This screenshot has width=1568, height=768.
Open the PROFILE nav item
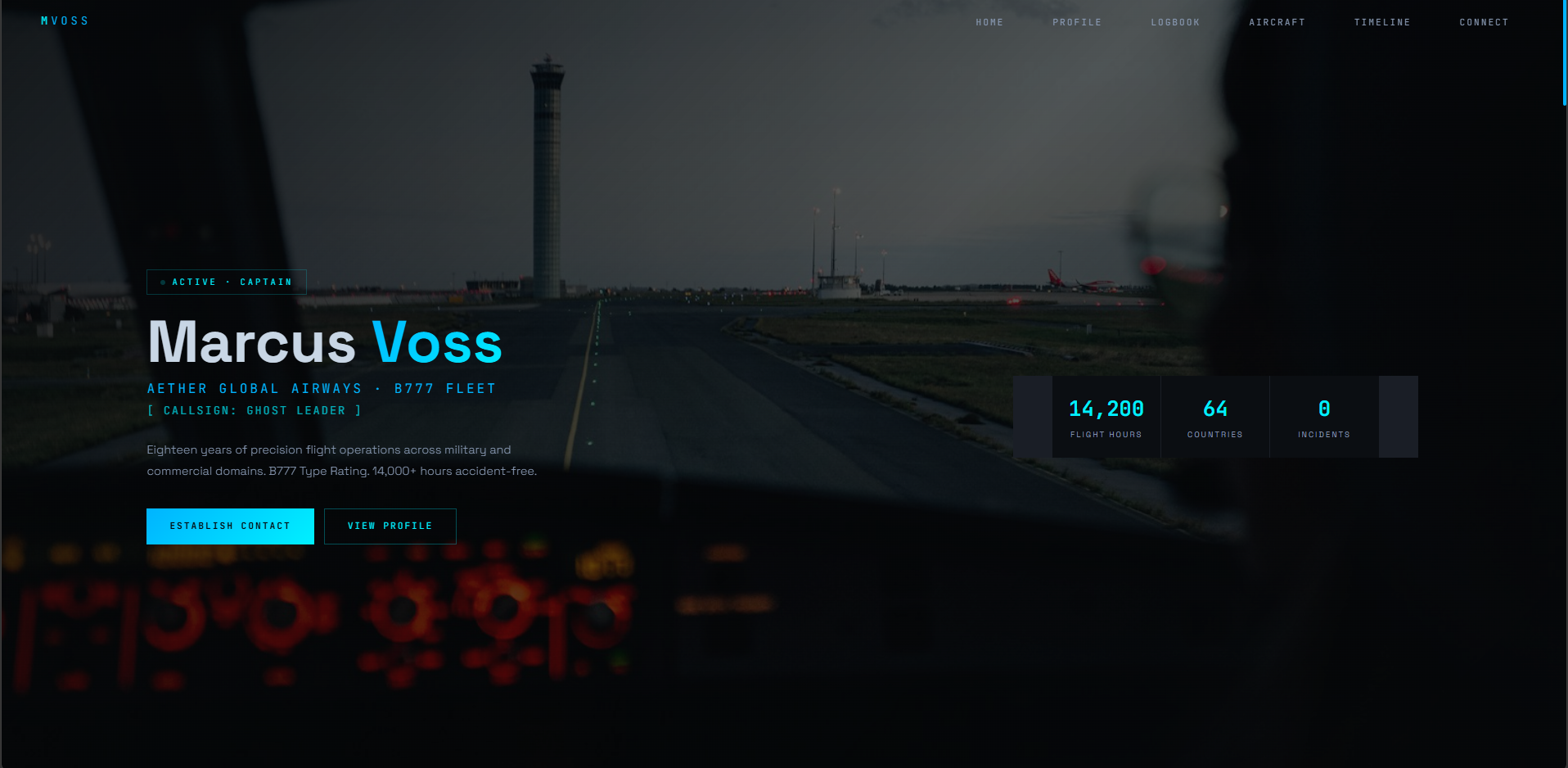[1077, 23]
